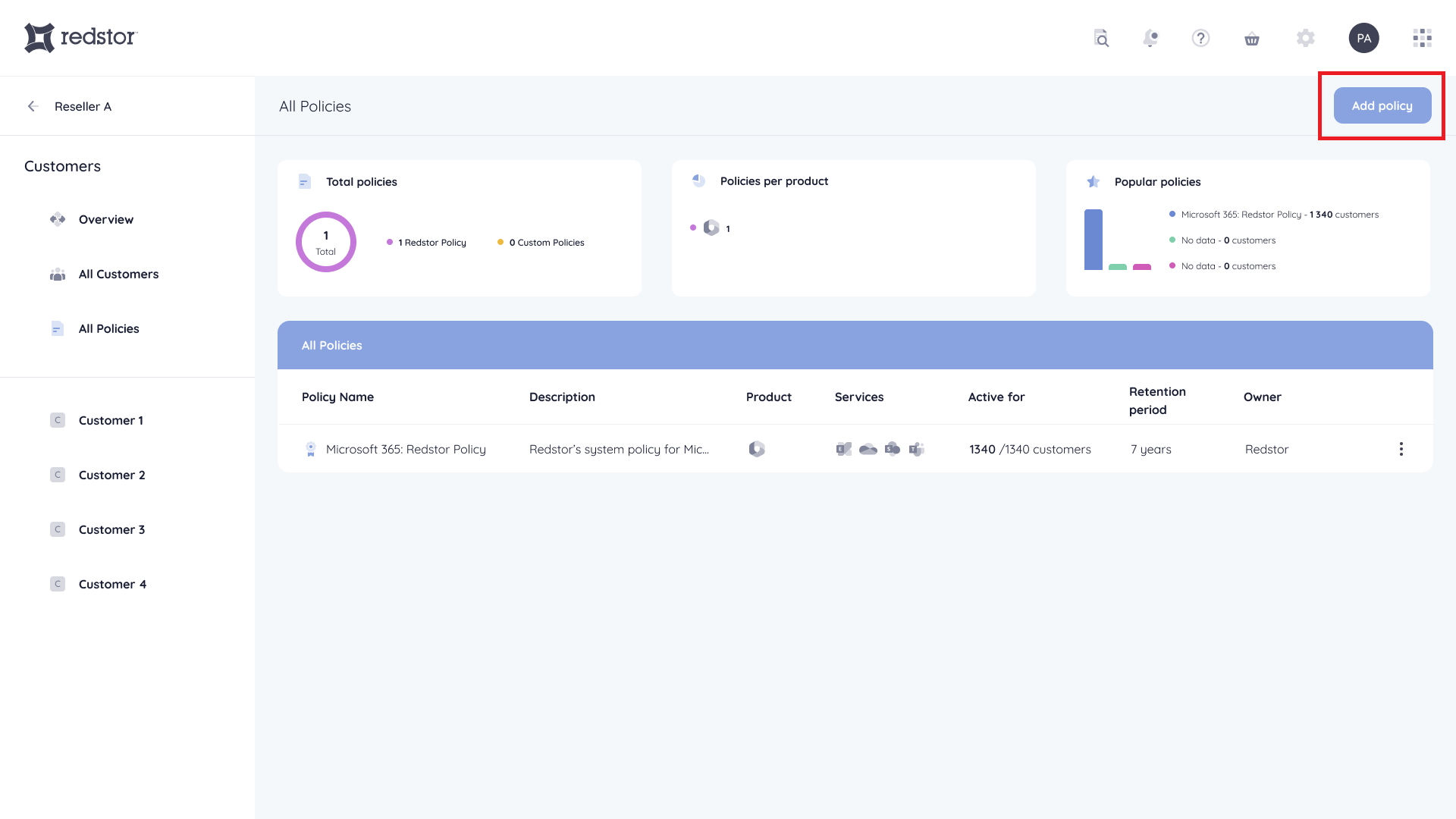
Task: Click the green bar in Popular policies chart
Action: click(x=1117, y=267)
